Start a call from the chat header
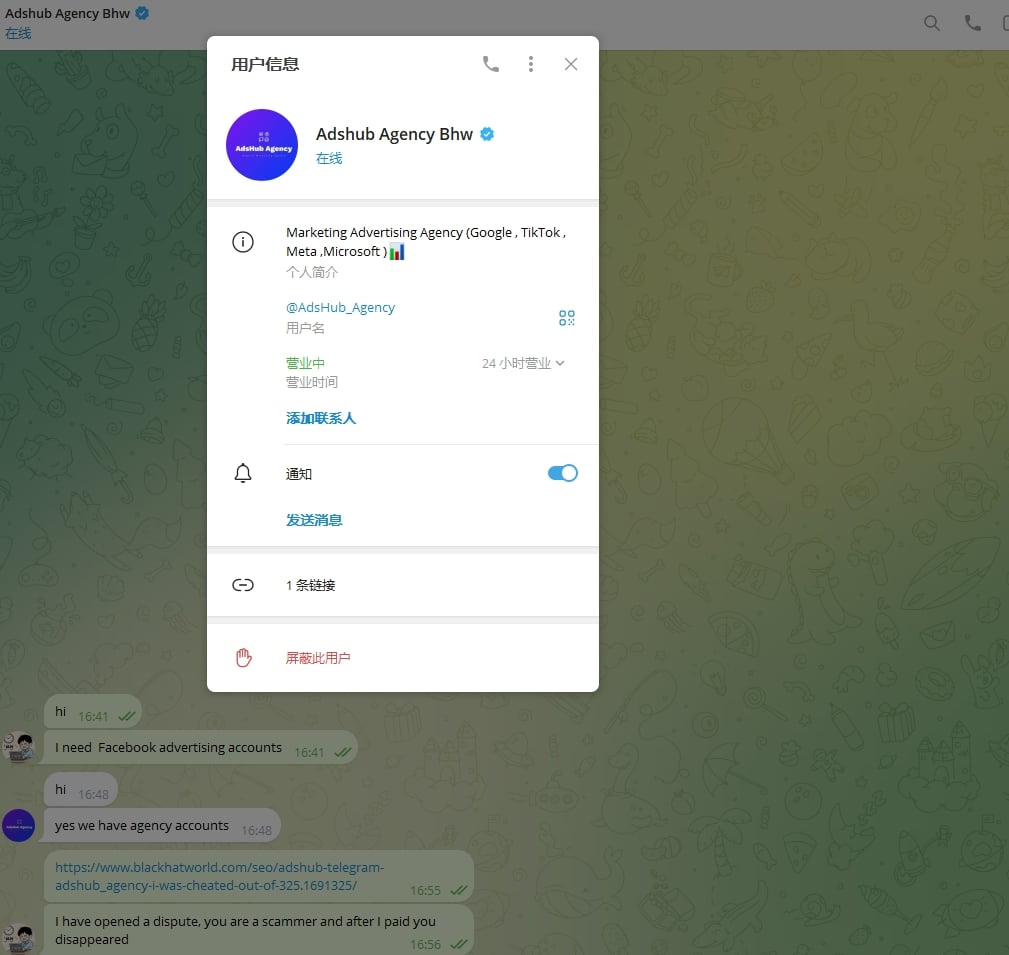 [972, 24]
